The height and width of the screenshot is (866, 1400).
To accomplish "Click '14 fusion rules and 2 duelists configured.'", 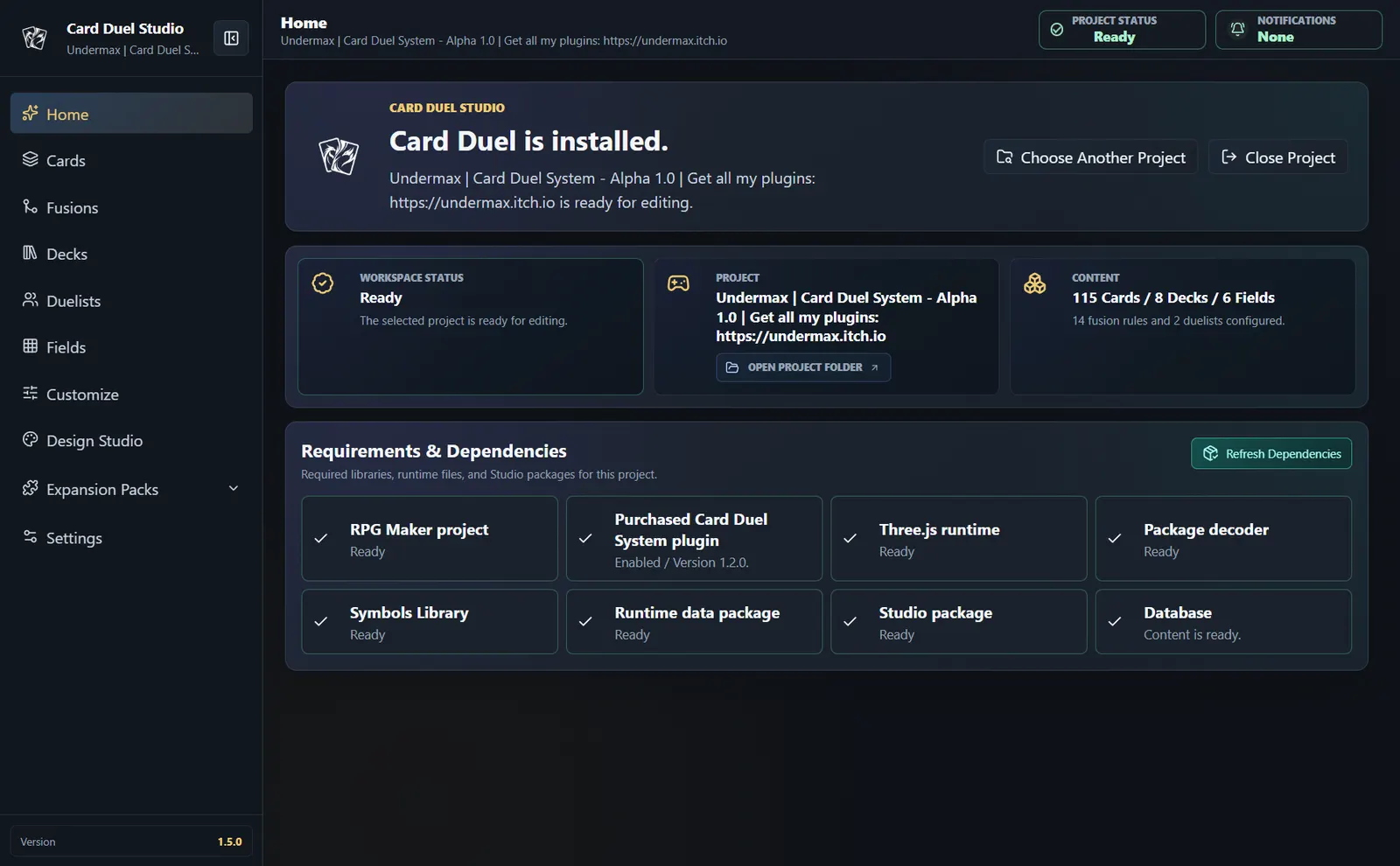I will tap(1179, 321).
